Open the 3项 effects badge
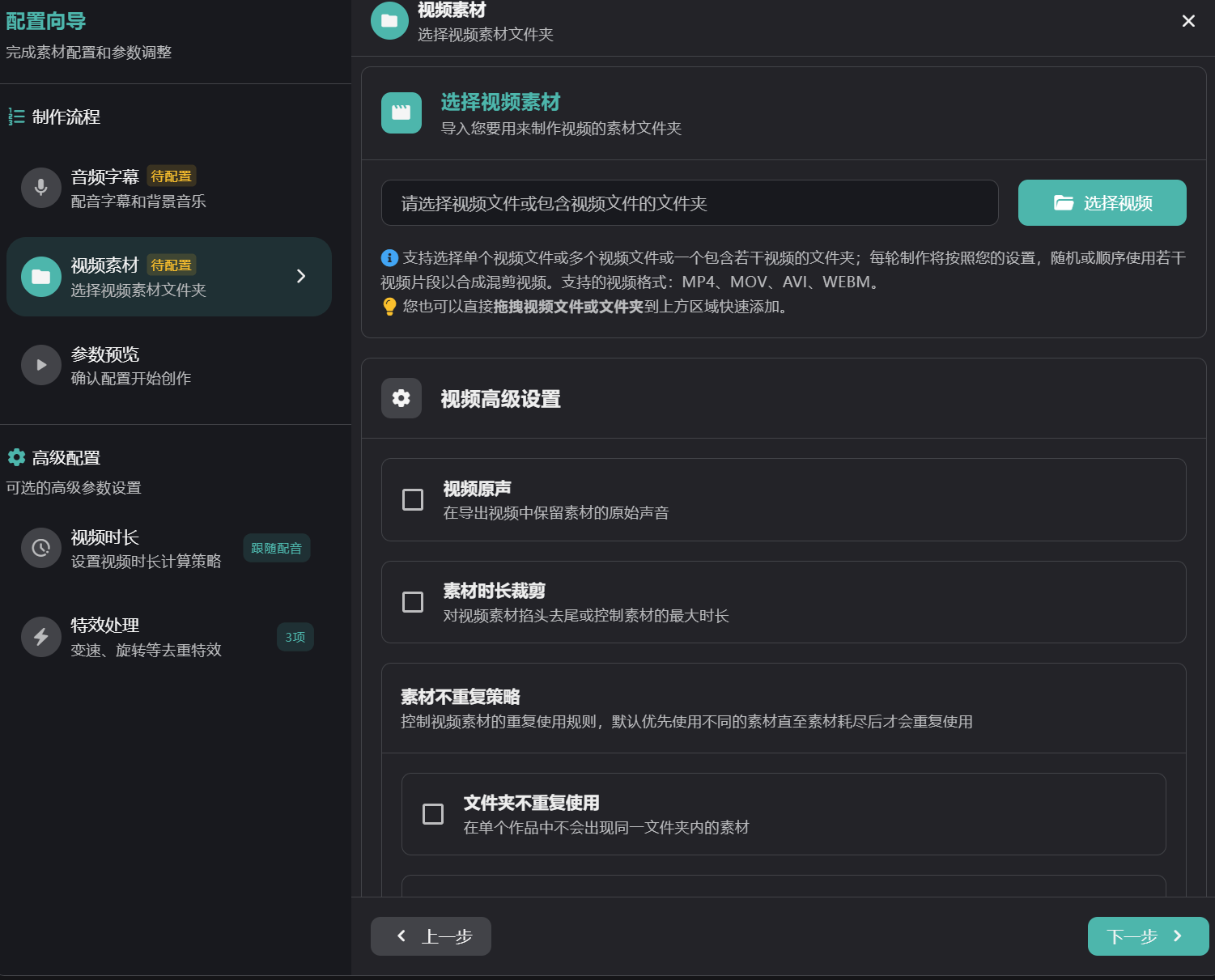1215x980 pixels. click(295, 637)
